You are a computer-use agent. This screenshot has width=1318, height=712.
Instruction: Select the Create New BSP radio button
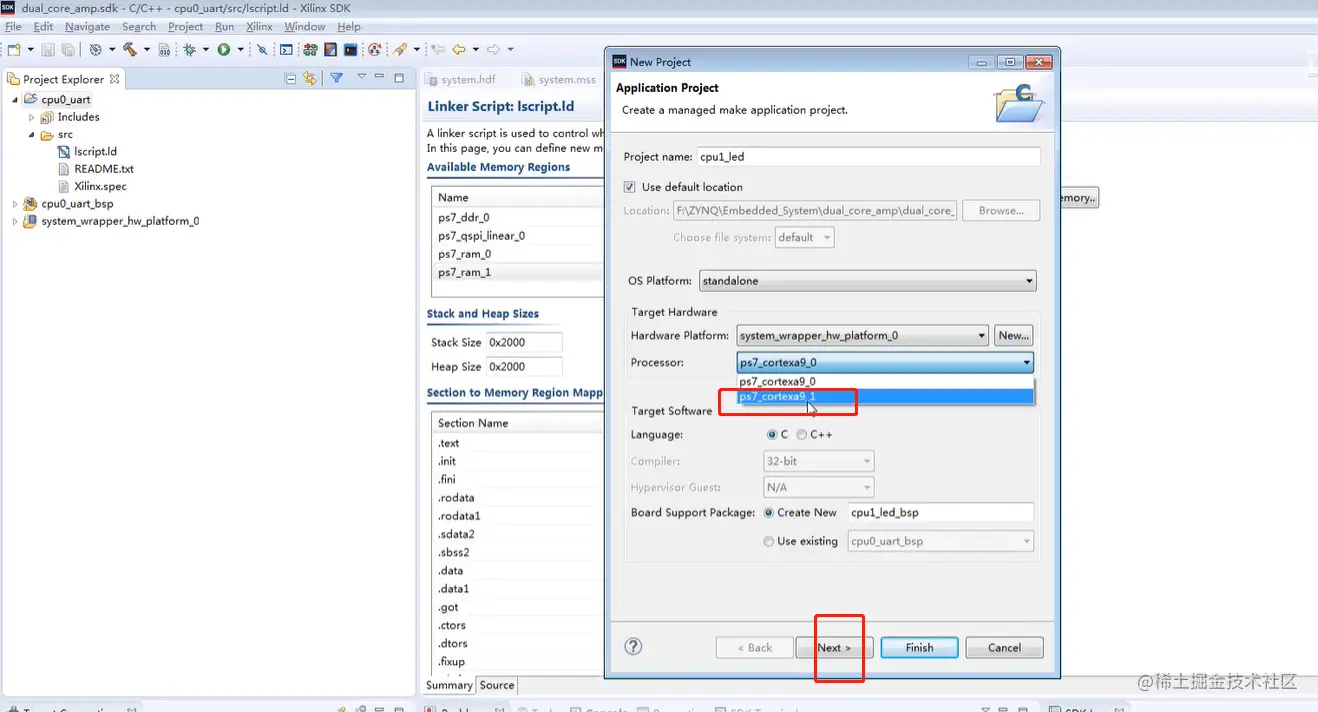click(x=769, y=512)
